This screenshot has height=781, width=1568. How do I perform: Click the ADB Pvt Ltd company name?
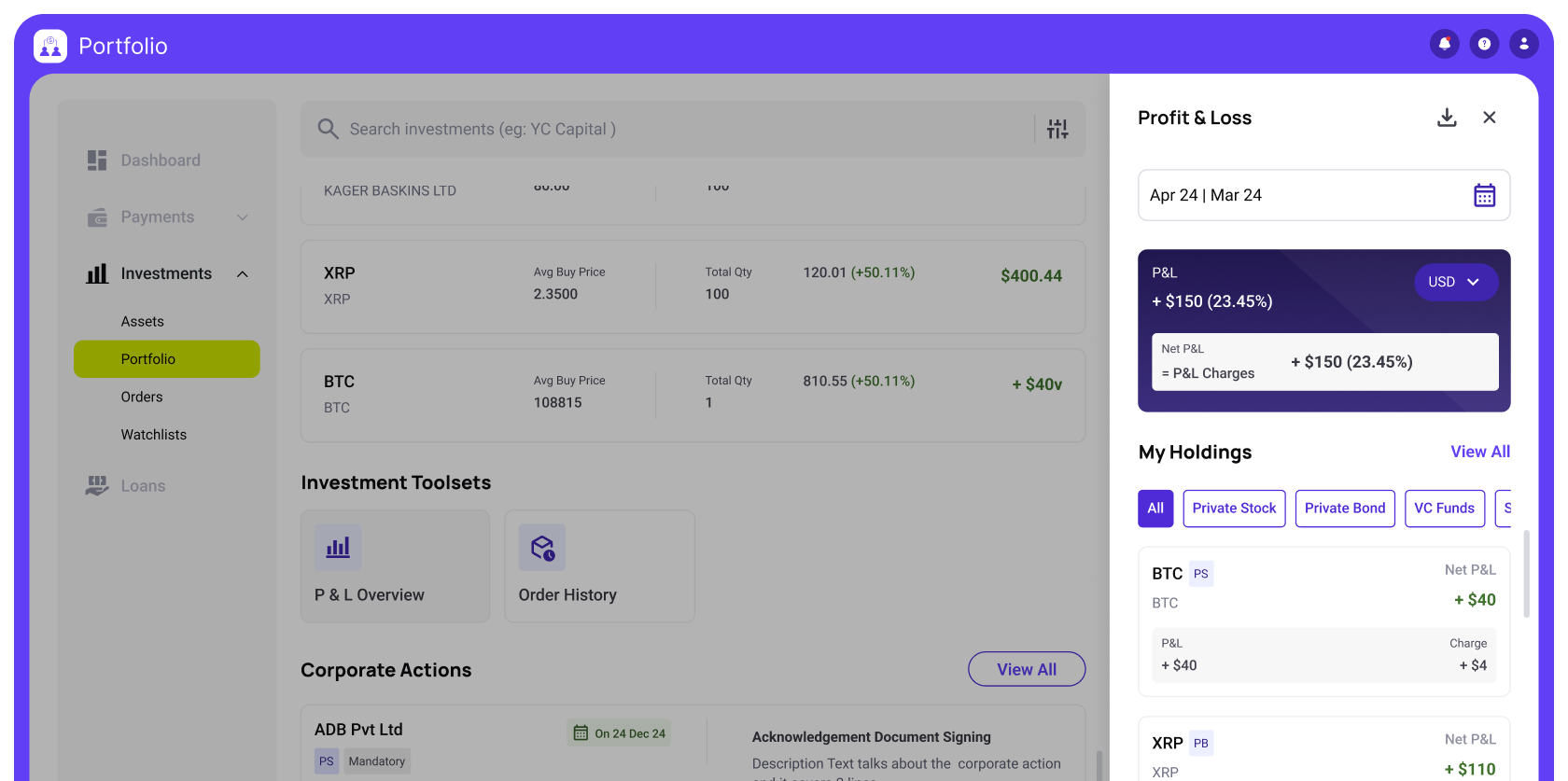tap(358, 730)
